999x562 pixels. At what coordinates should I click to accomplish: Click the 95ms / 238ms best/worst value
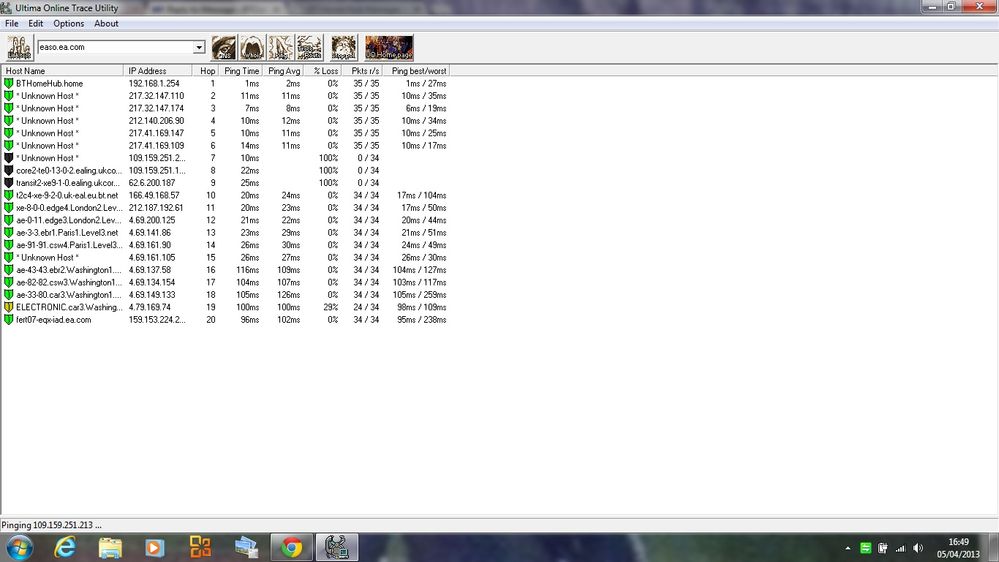pyautogui.click(x=421, y=320)
